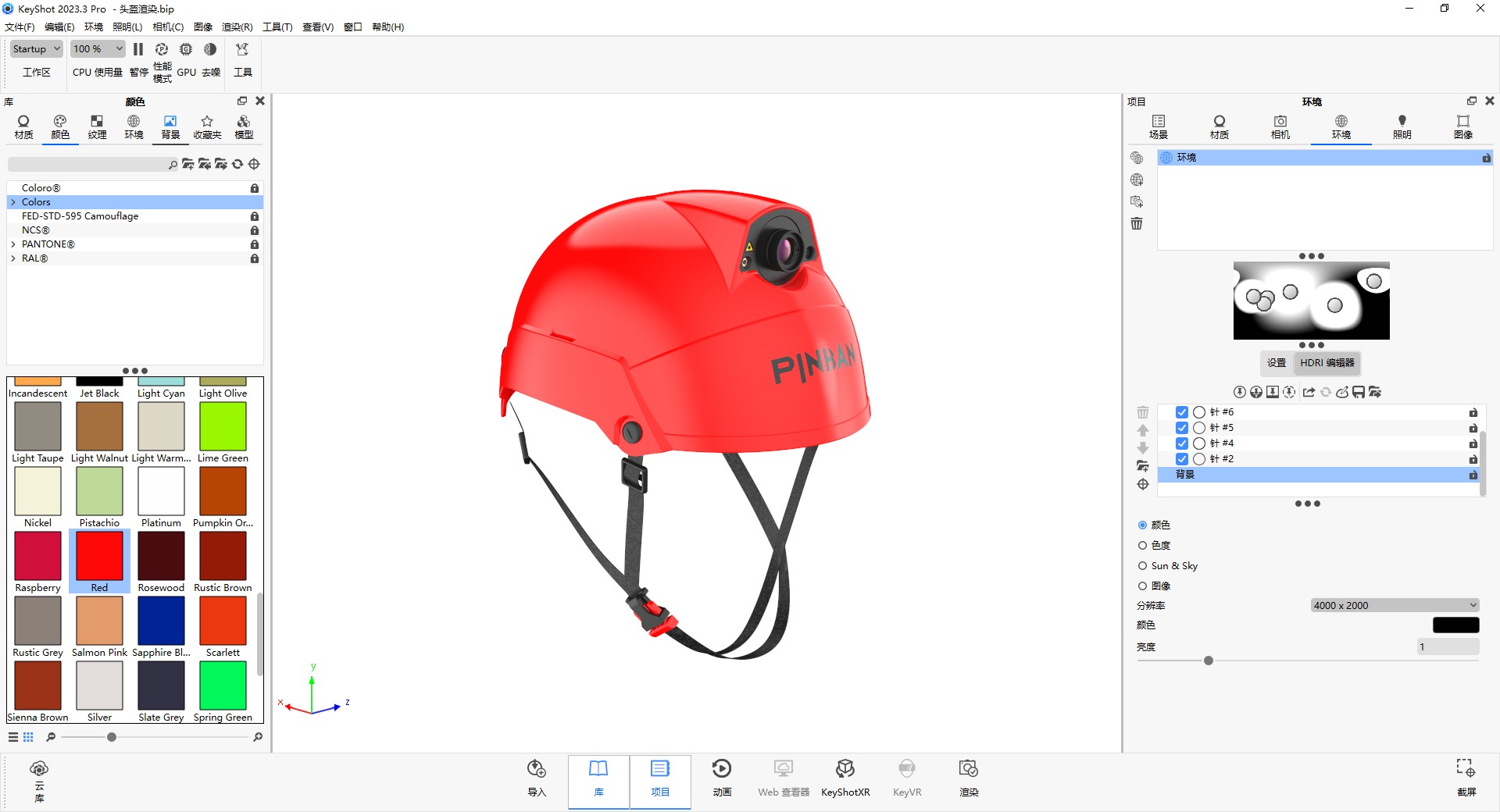Screen dimensions: 1500x812
Task: Open Project Scene (场景) tab
Action: (1159, 127)
